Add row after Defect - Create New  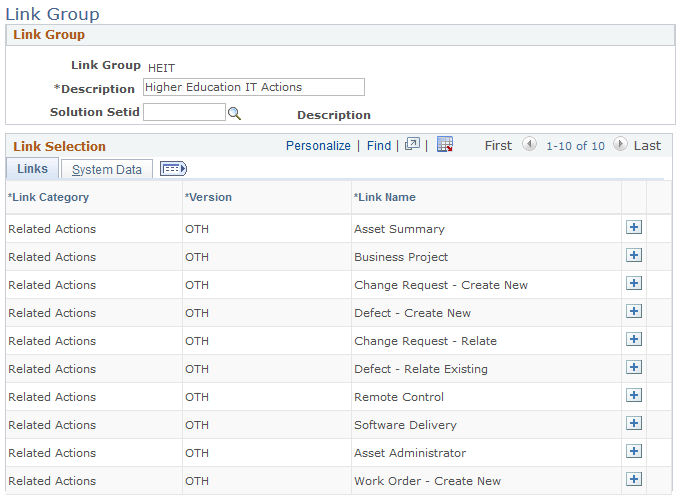click(x=634, y=311)
